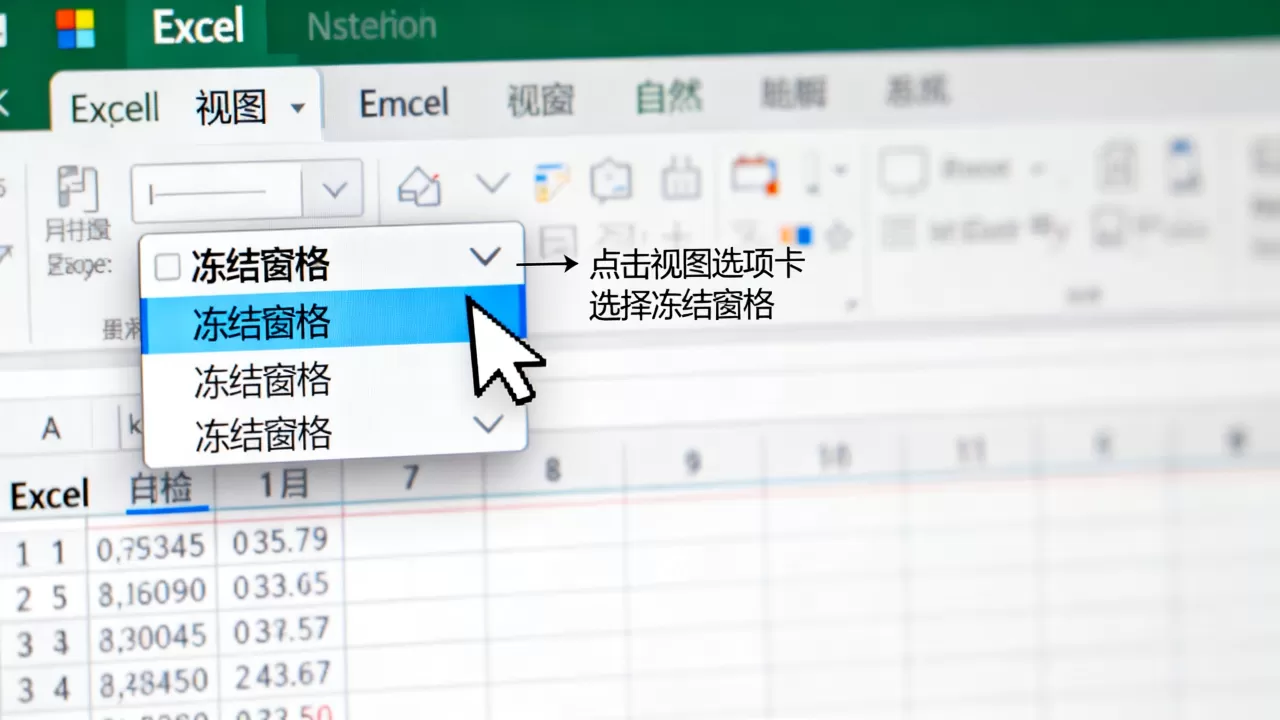Viewport: 1280px width, 720px height.
Task: Open the green 自然 ribbon tab
Action: pyautogui.click(x=669, y=97)
